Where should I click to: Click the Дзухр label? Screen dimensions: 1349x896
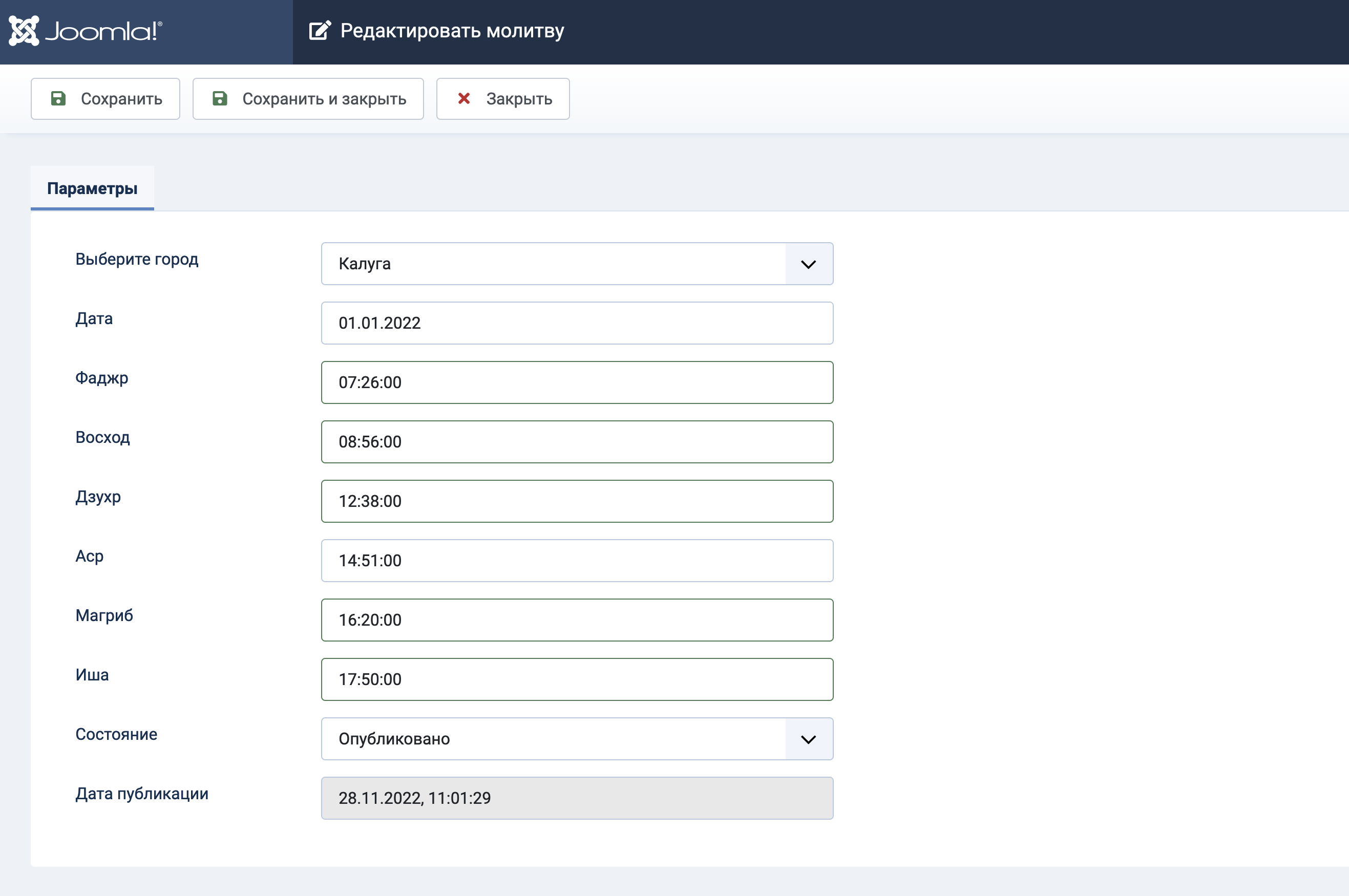pos(98,497)
